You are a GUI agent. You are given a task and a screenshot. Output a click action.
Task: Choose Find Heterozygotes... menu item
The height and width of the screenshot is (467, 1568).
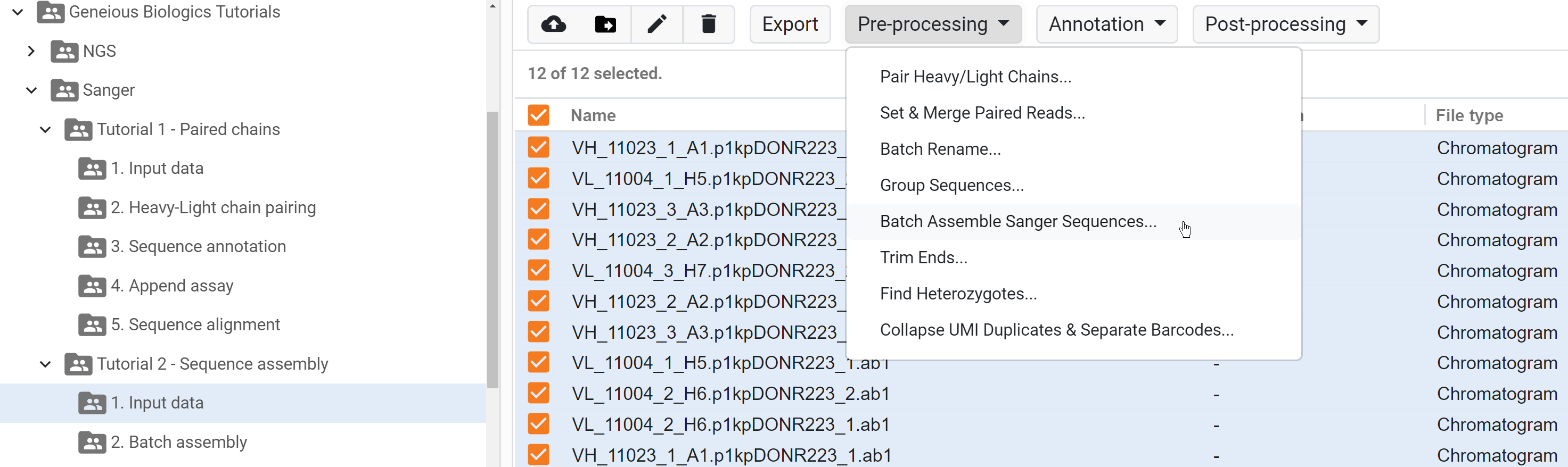pyautogui.click(x=1074, y=294)
